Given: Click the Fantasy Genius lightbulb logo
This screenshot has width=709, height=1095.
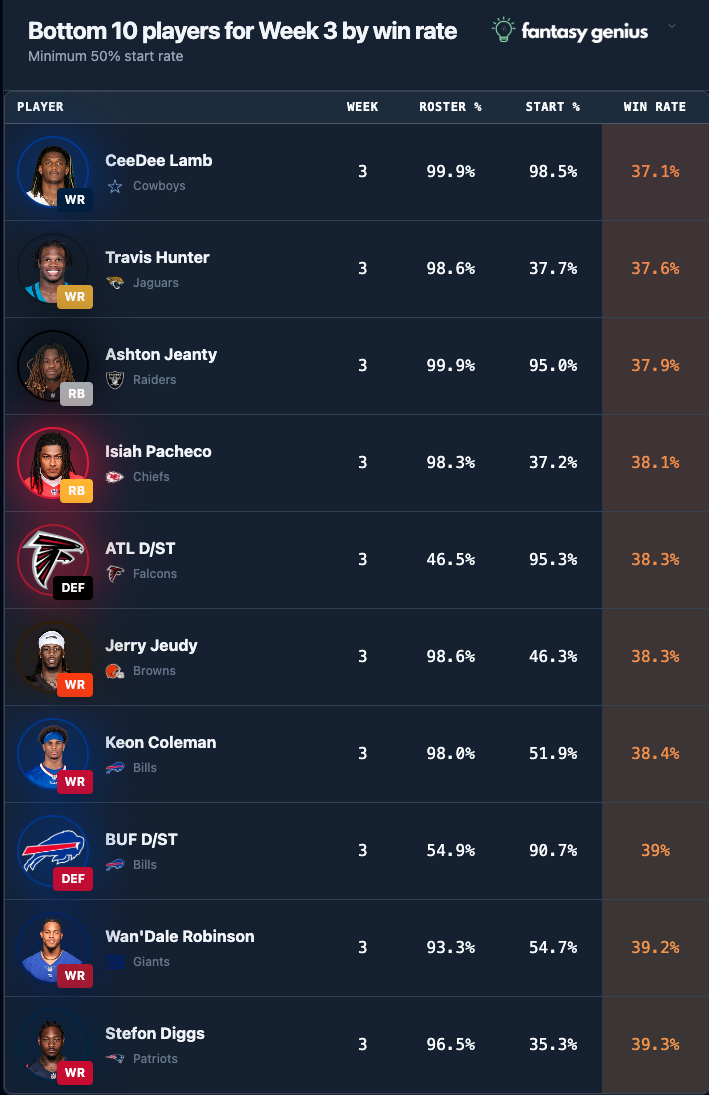Looking at the screenshot, I should point(503,30).
